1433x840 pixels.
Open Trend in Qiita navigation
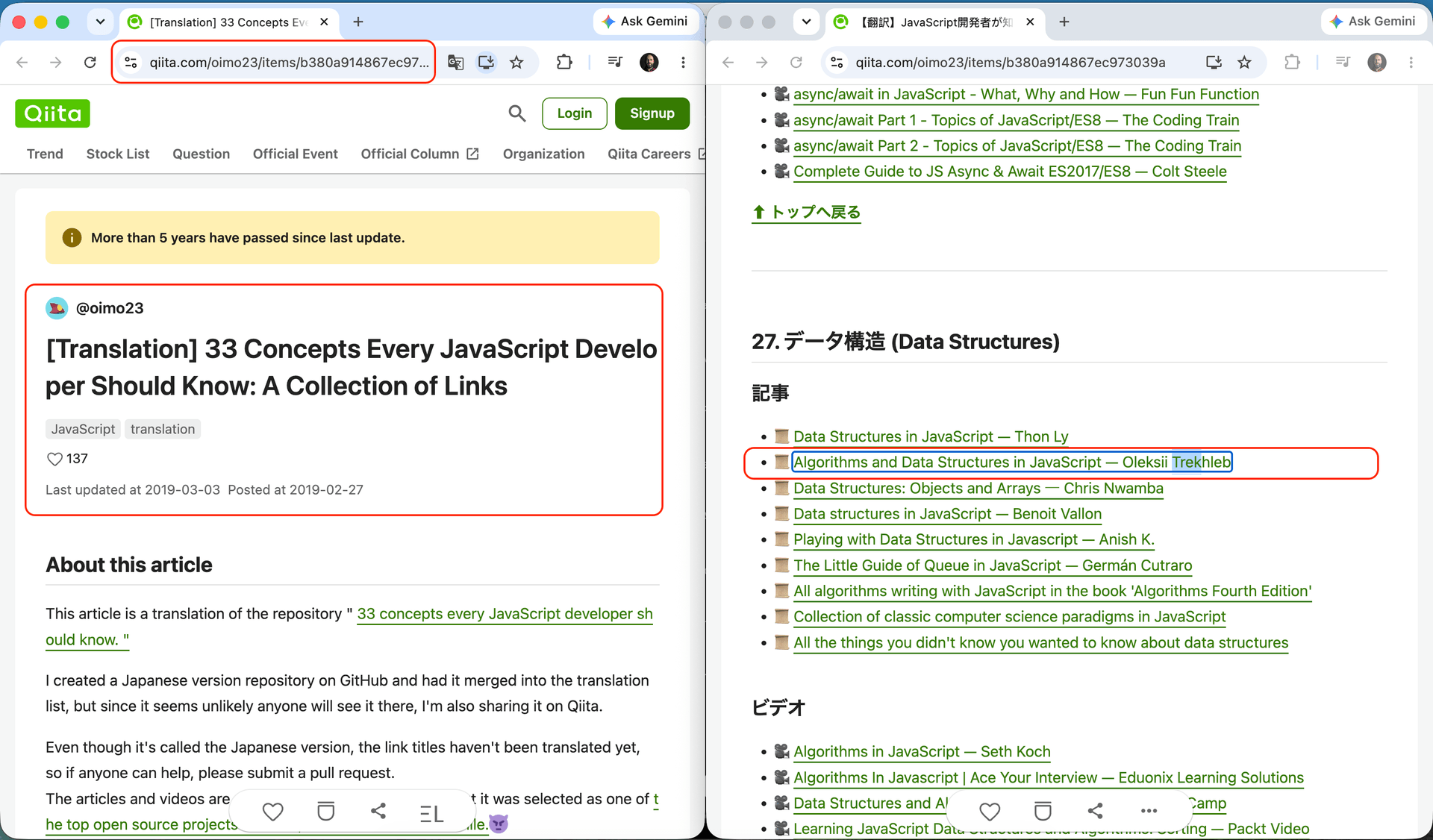45,154
